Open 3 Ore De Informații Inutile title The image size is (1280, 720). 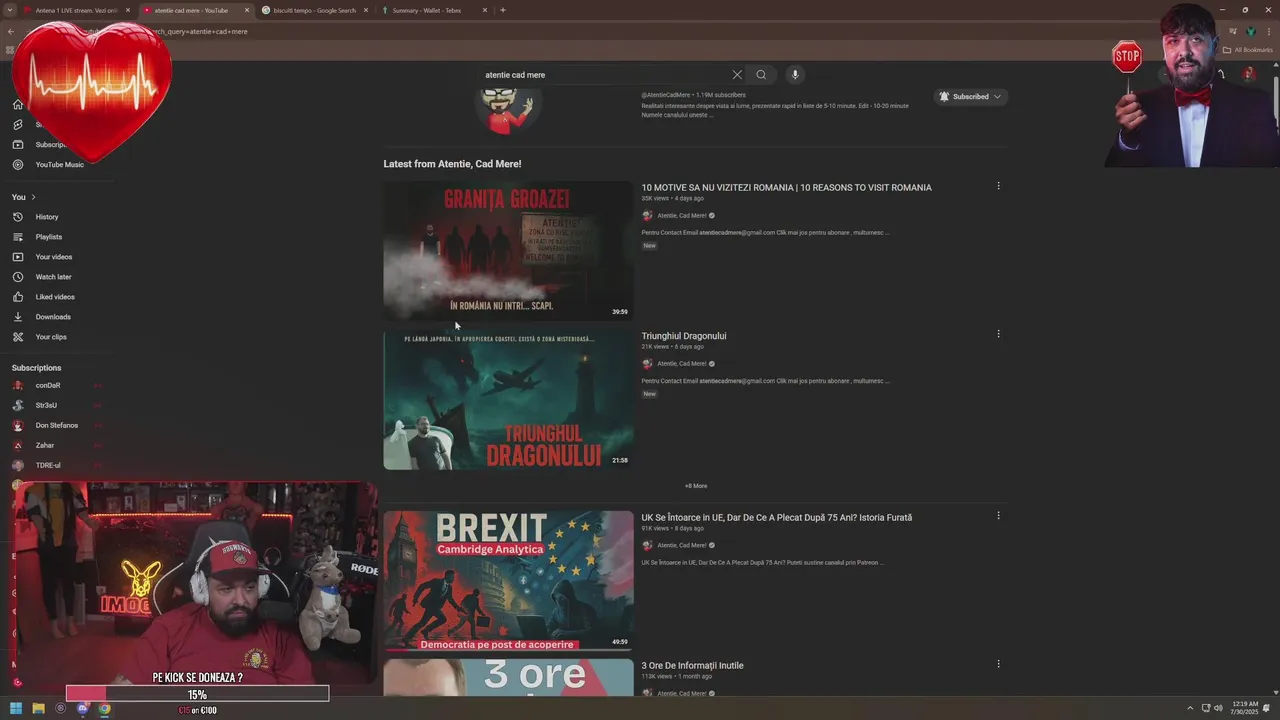(x=692, y=666)
